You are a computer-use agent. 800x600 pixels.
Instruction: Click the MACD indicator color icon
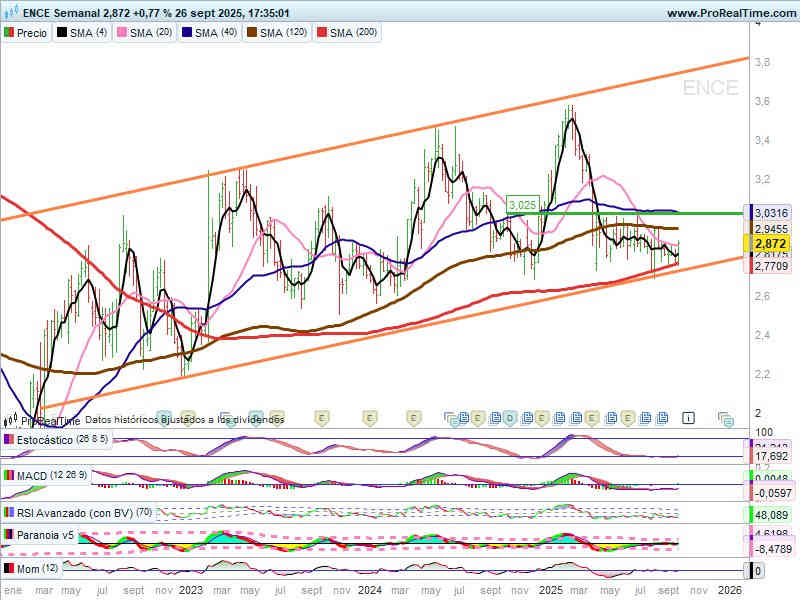[9, 476]
